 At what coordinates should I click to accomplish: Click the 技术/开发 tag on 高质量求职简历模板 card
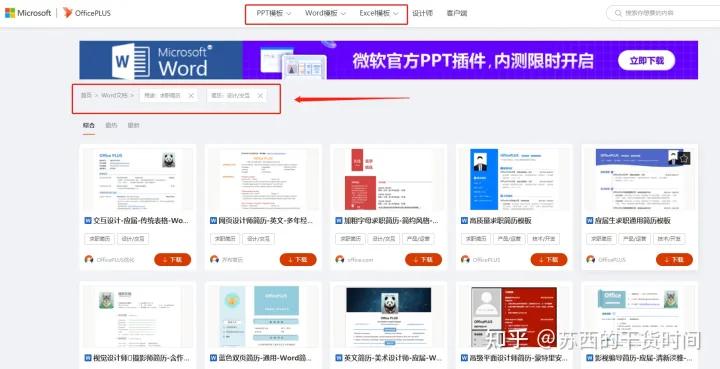point(543,239)
